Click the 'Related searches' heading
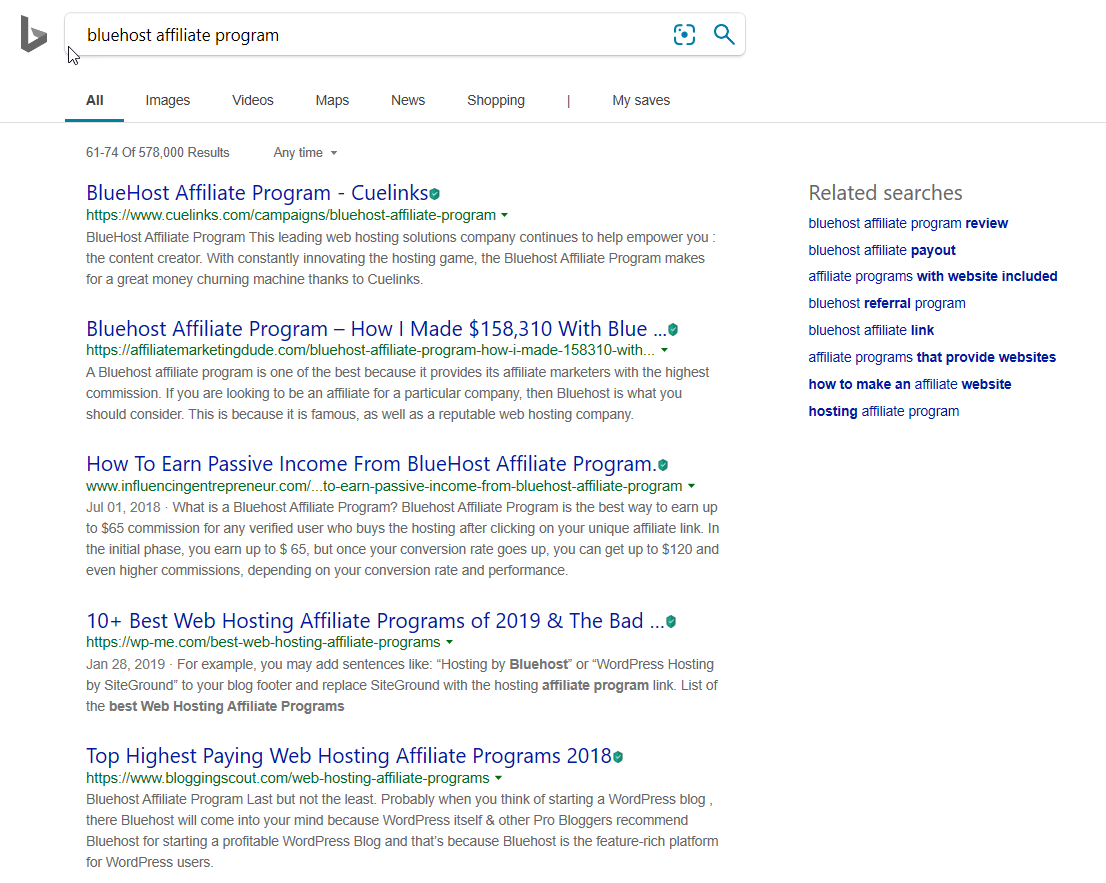Screen dimensions: 1106x883 [885, 193]
